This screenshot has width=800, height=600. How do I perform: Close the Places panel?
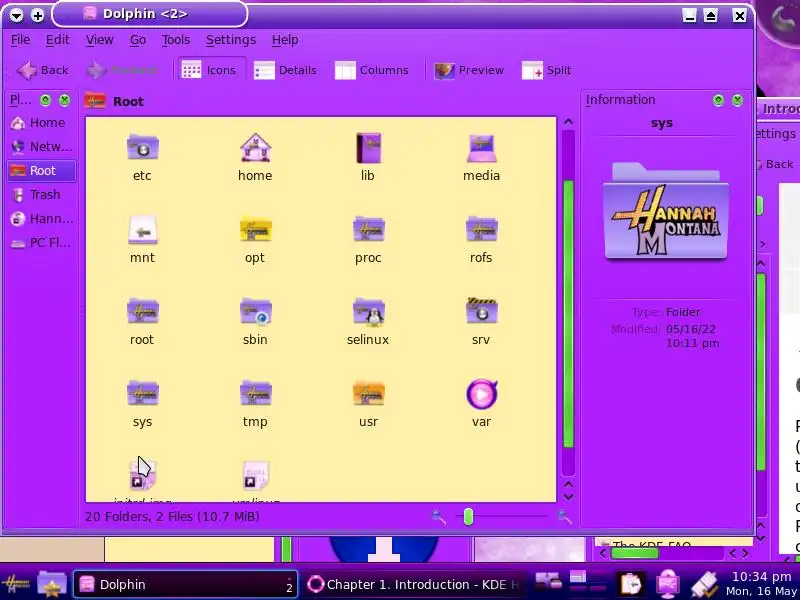(x=64, y=100)
